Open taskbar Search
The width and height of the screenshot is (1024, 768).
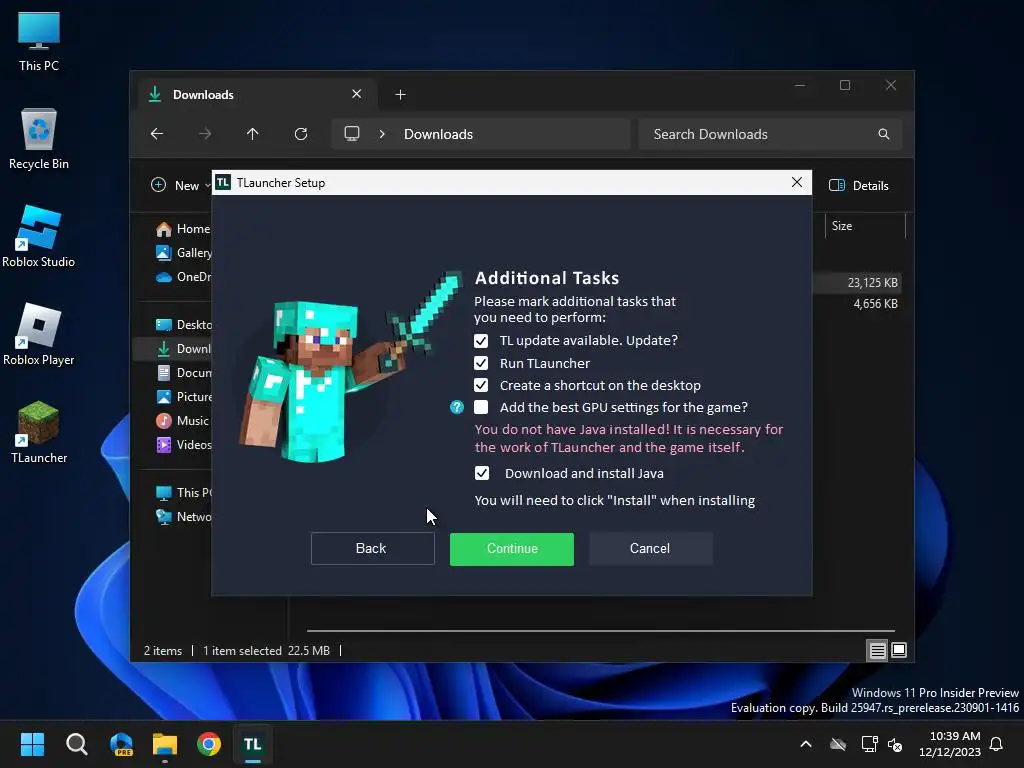tap(76, 744)
